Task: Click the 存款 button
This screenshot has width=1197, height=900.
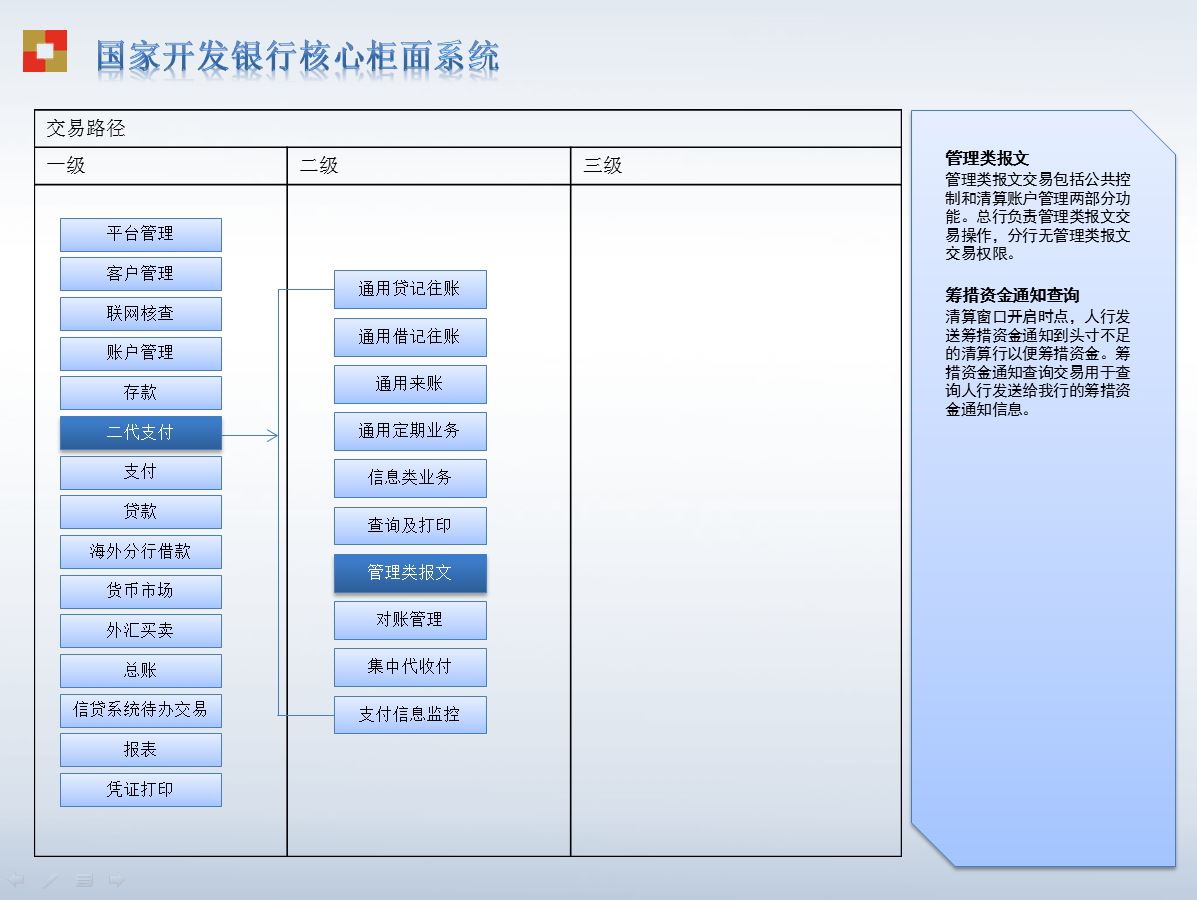Action: coord(140,393)
